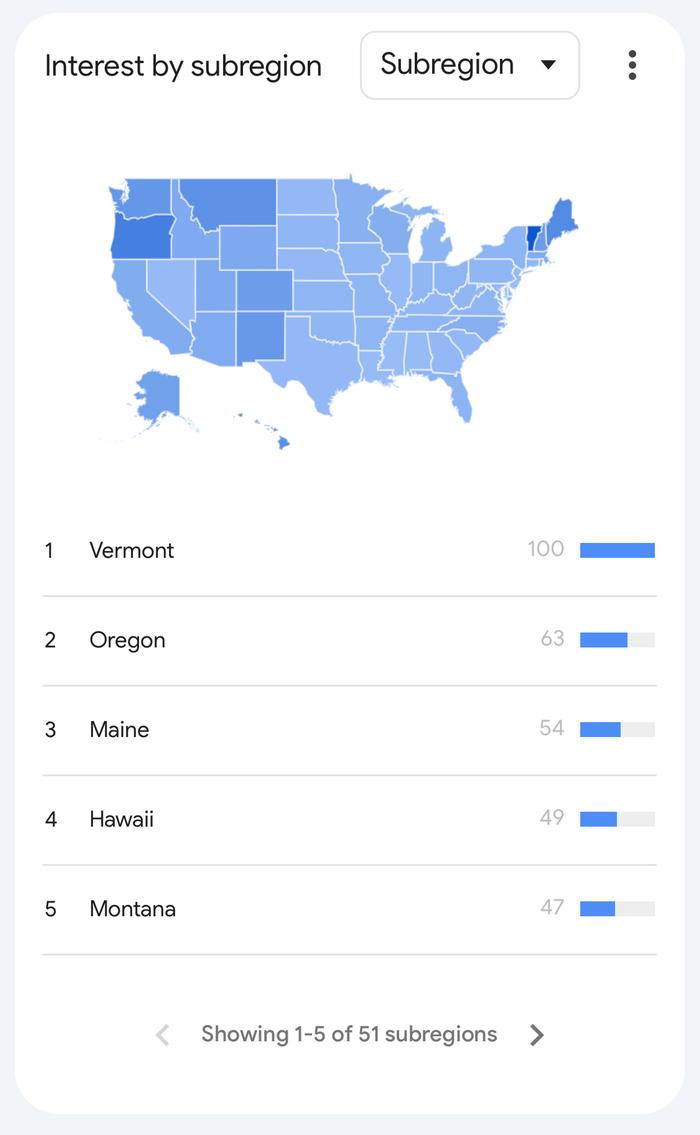
Task: Click Vermont's dark blue map shape
Action: [x=534, y=238]
